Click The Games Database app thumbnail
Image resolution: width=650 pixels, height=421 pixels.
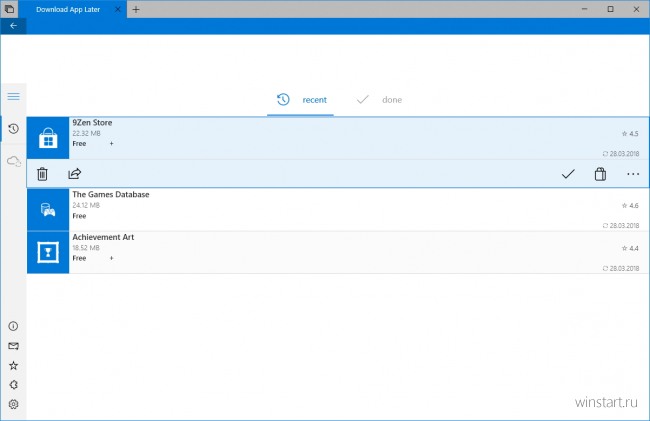click(x=48, y=210)
